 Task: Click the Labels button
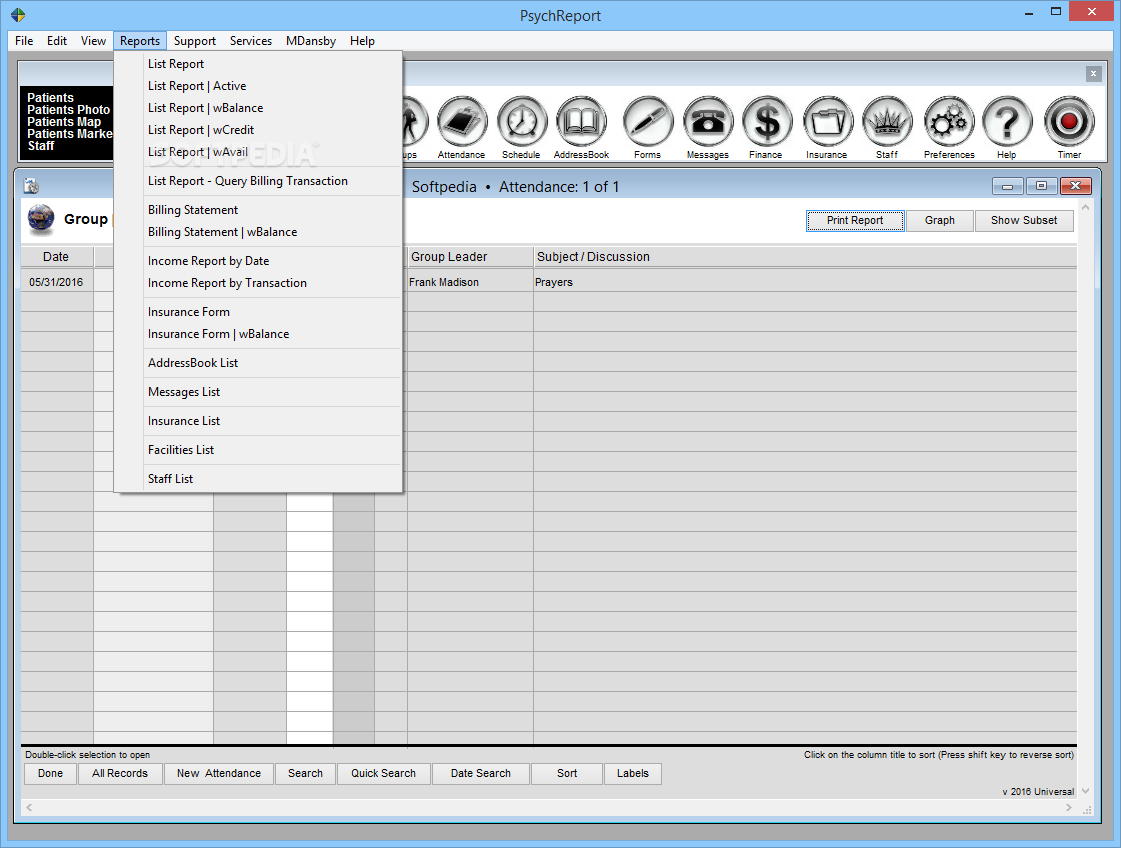tap(633, 774)
